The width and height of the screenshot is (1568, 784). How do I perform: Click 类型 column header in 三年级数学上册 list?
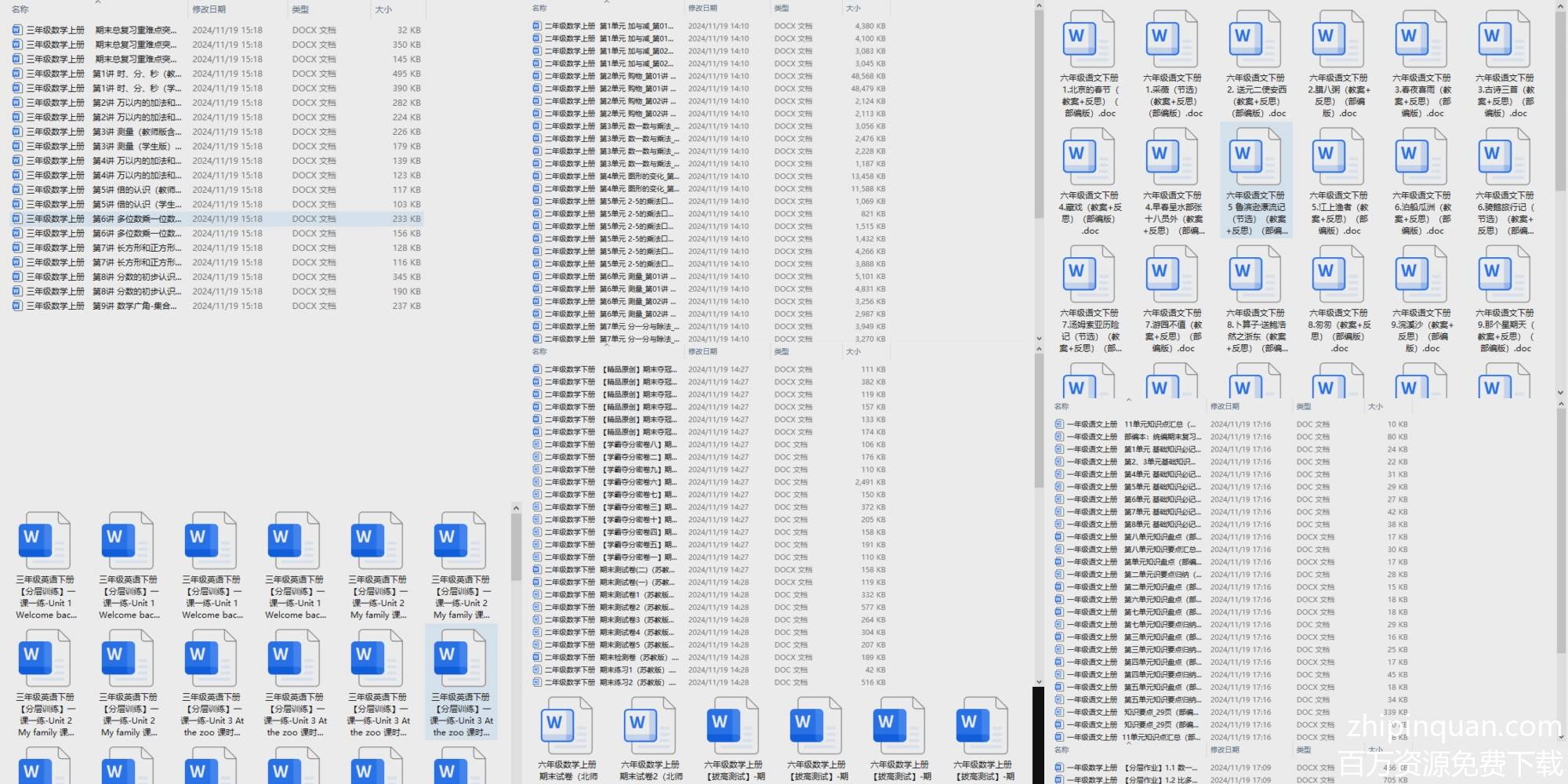click(300, 9)
